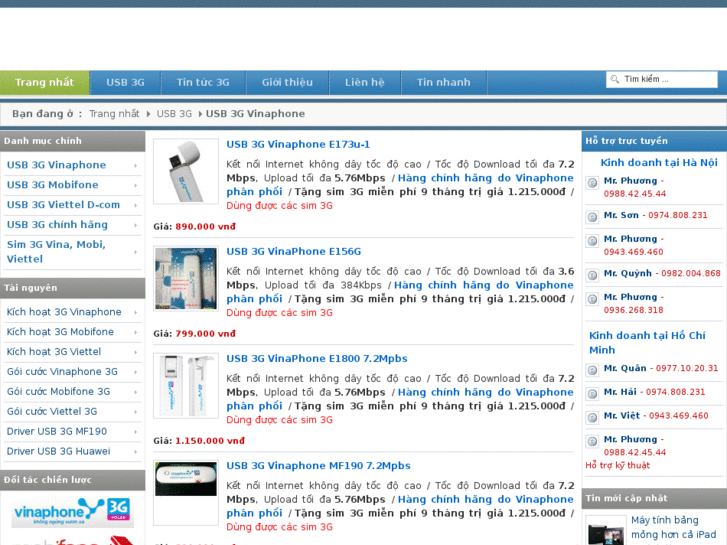This screenshot has width=727, height=545.
Task: Open Kích hoạt 3G Vinaphone resource
Action: pos(64,312)
